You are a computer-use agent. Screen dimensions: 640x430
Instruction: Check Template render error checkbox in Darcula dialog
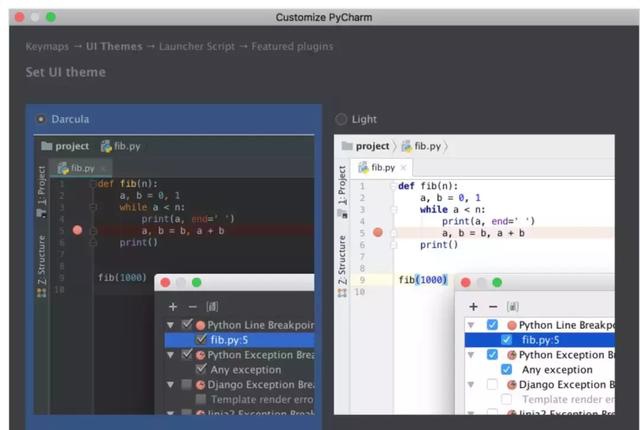pos(201,399)
